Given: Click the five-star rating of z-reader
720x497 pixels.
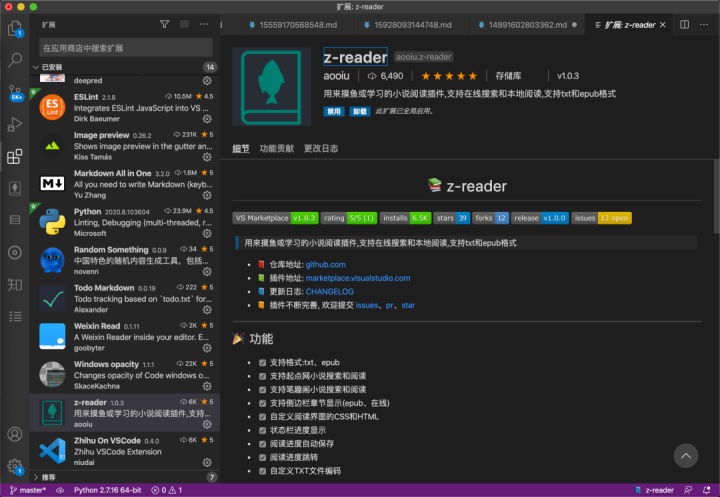Looking at the screenshot, I should (449, 76).
